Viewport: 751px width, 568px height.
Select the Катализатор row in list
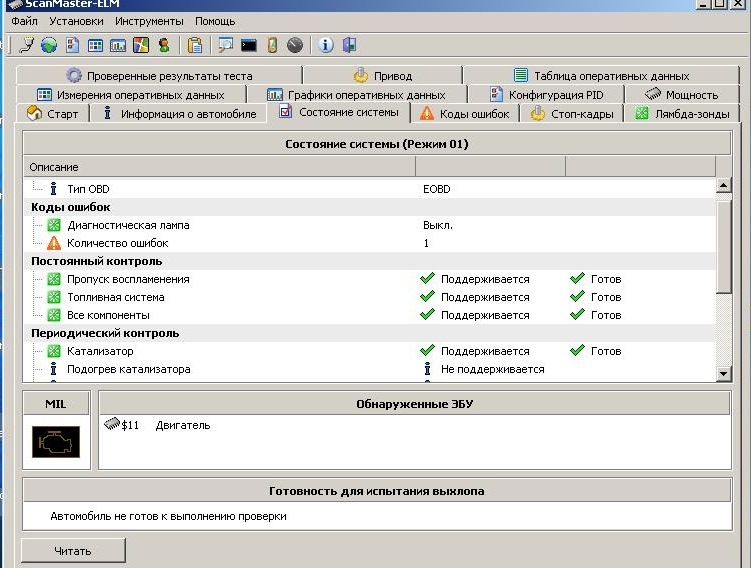100,351
